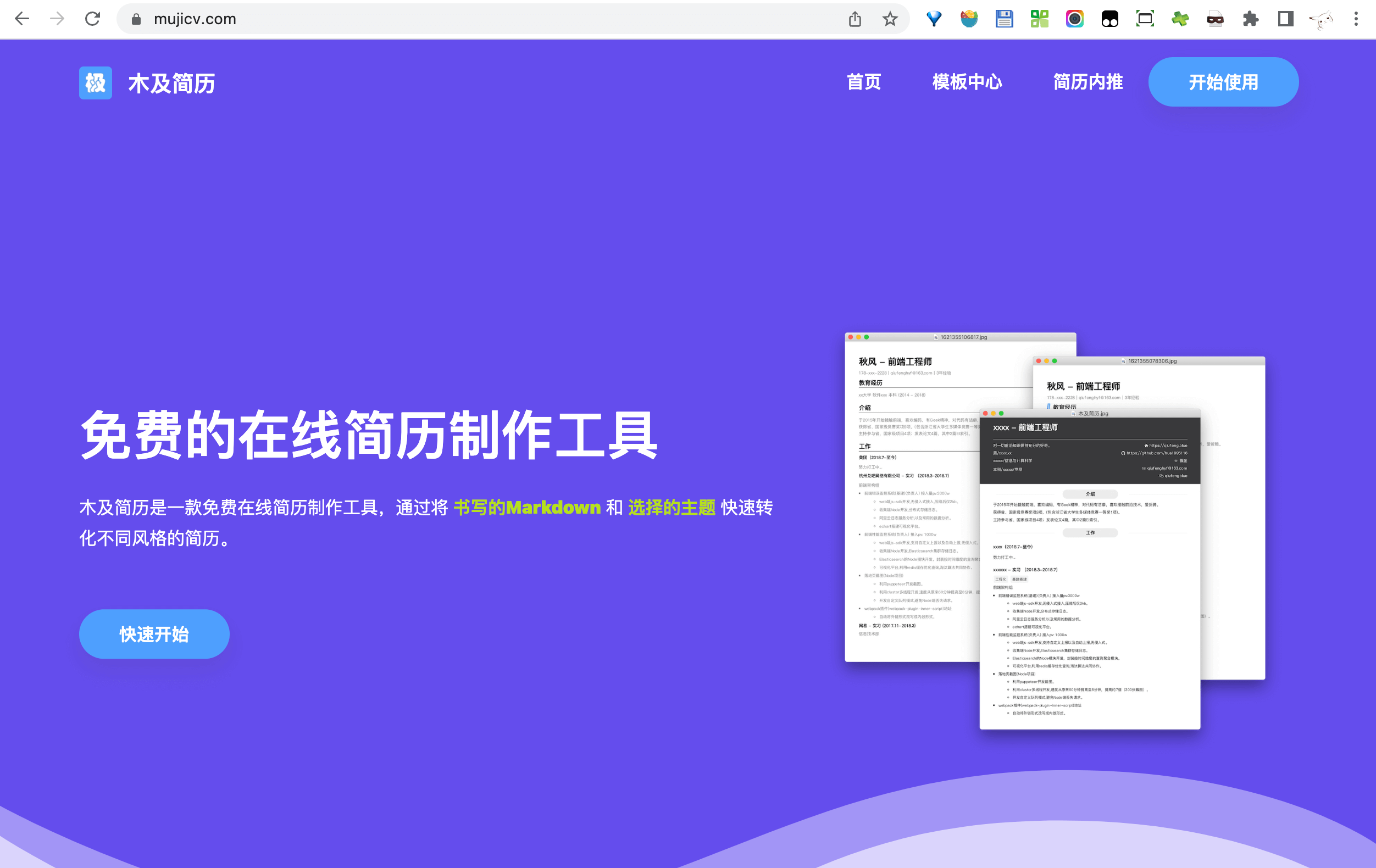This screenshot has width=1376, height=868.
Task: Click the floppy disk save extension icon
Action: pyautogui.click(x=1004, y=19)
